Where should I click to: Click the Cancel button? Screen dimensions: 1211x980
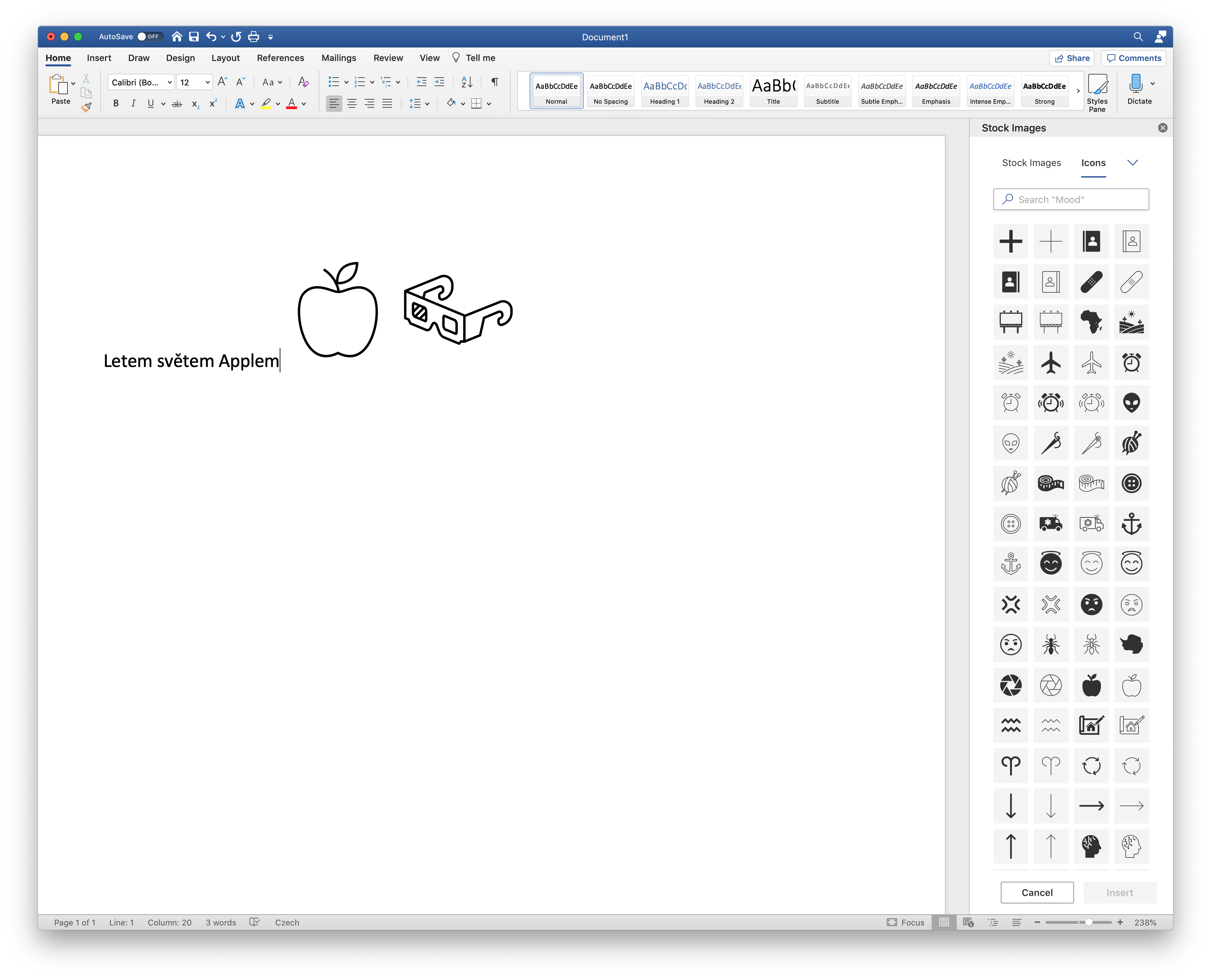pyautogui.click(x=1037, y=893)
